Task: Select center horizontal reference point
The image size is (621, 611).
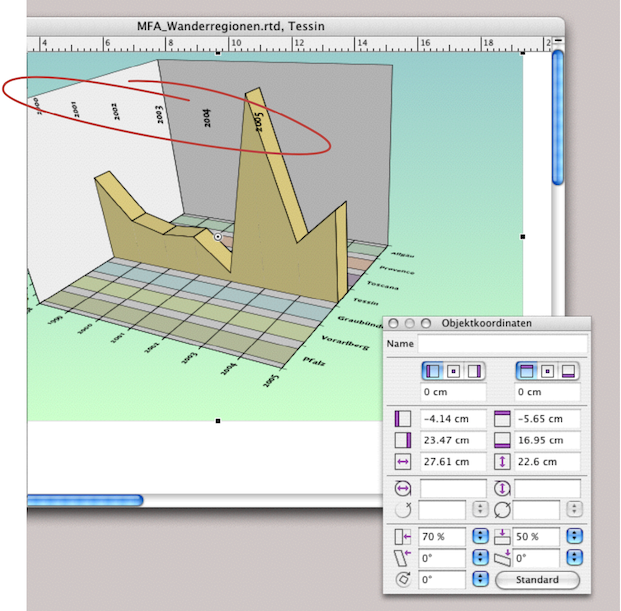Action: click(451, 371)
